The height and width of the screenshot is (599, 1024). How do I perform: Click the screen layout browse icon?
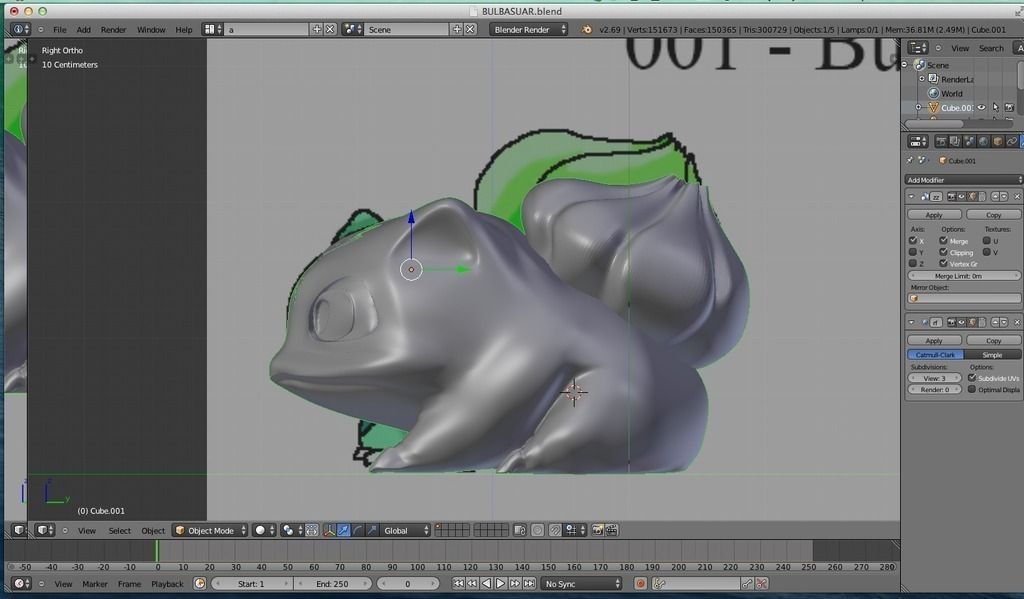pos(212,29)
